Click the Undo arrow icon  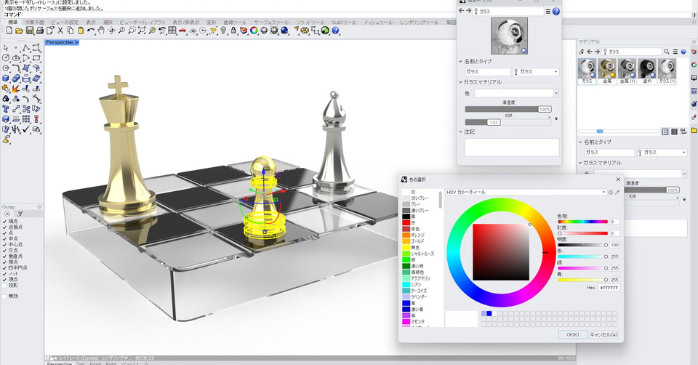tap(91, 31)
